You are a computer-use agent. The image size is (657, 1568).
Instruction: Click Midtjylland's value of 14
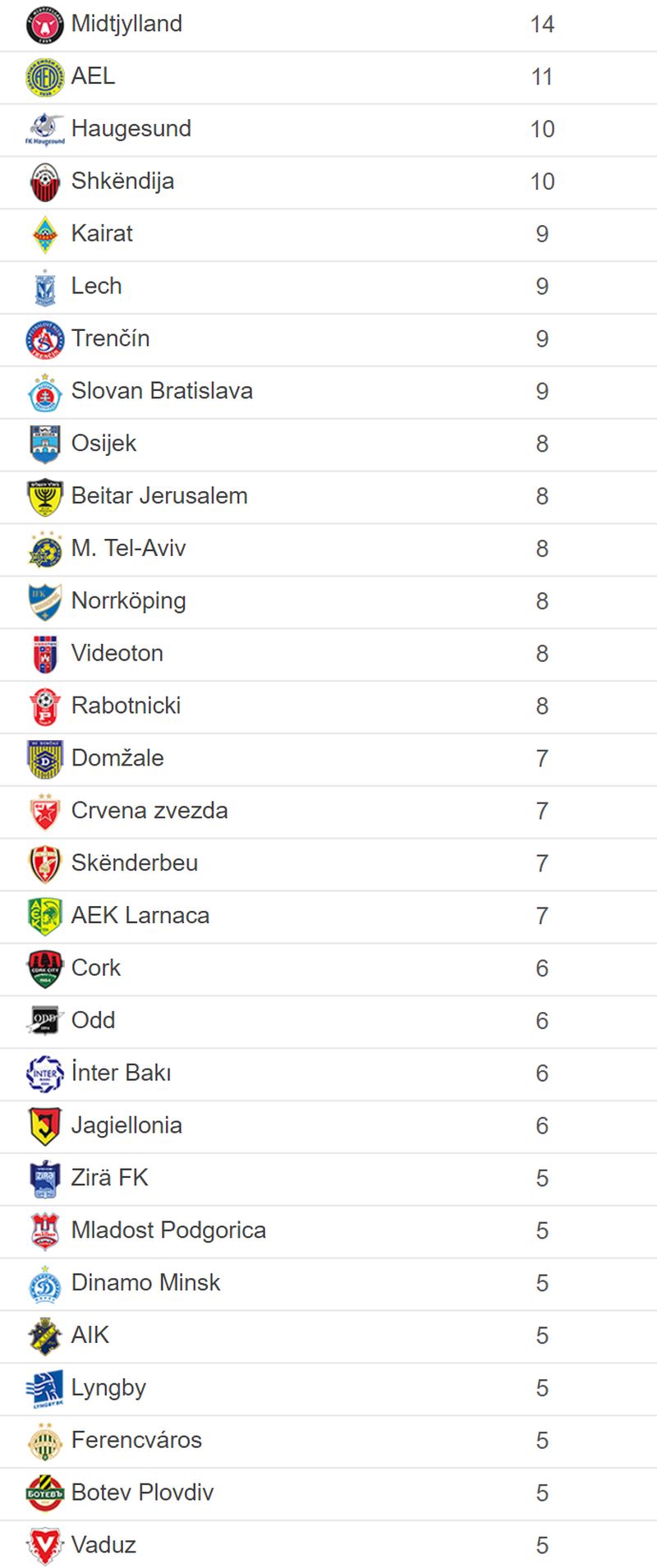(x=542, y=25)
